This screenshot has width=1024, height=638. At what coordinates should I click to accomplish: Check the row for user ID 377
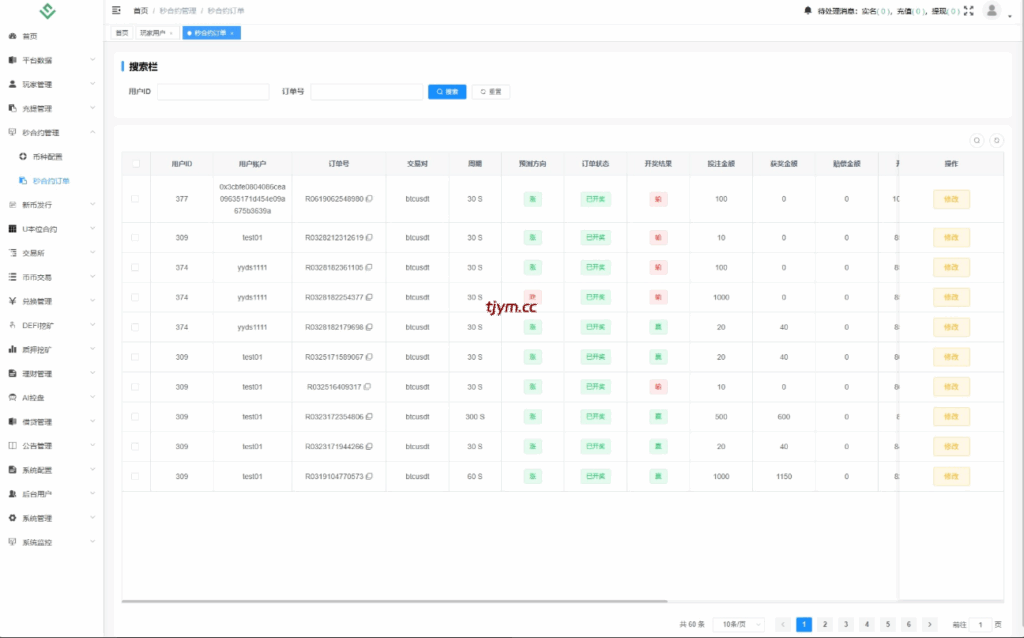point(135,199)
